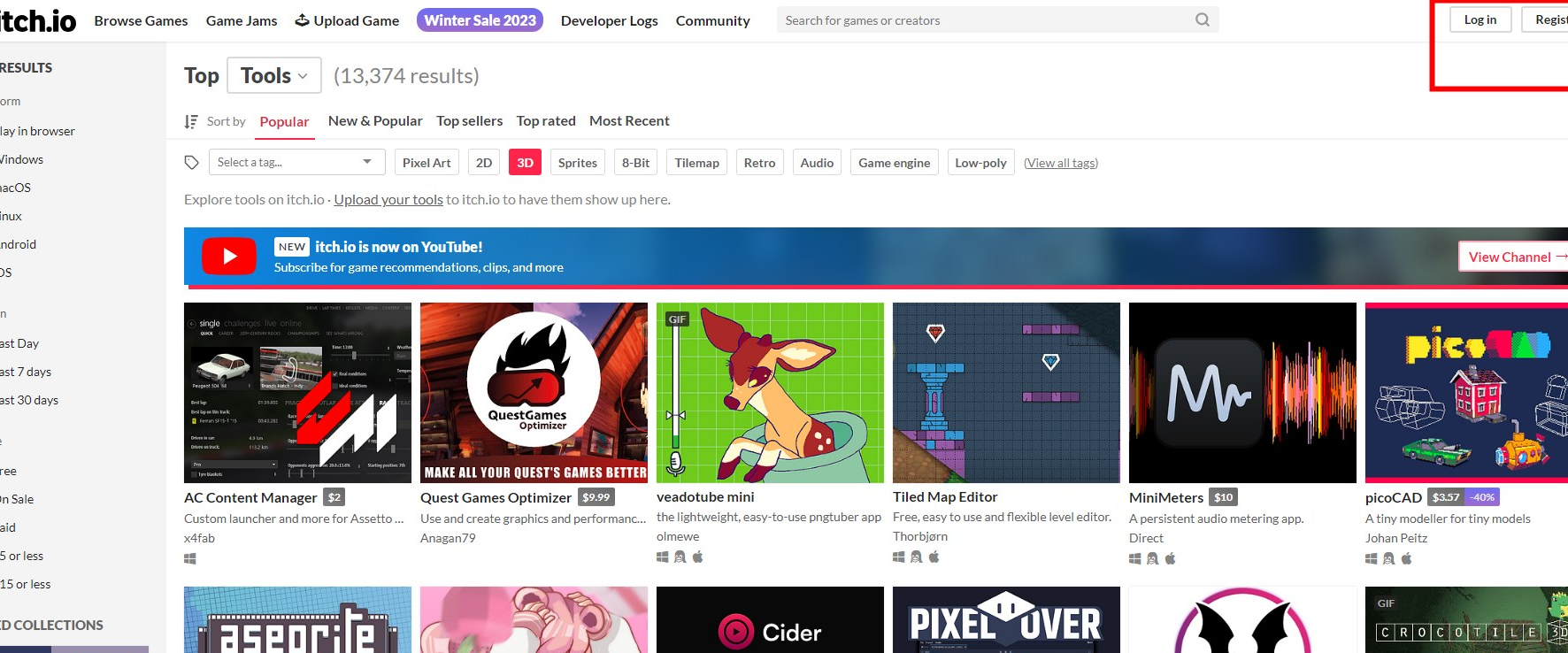Viewport: 1568px width, 653px height.
Task: Click Linux icon under picoCAD
Action: pyautogui.click(x=1388, y=558)
